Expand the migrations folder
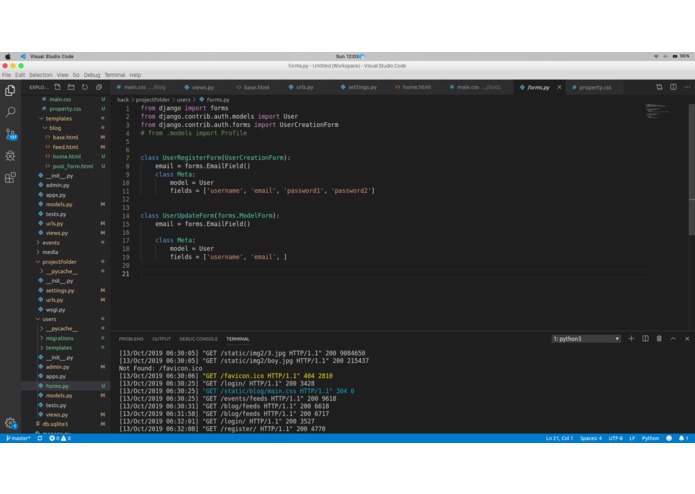This screenshot has width=695, height=494. coord(59,338)
